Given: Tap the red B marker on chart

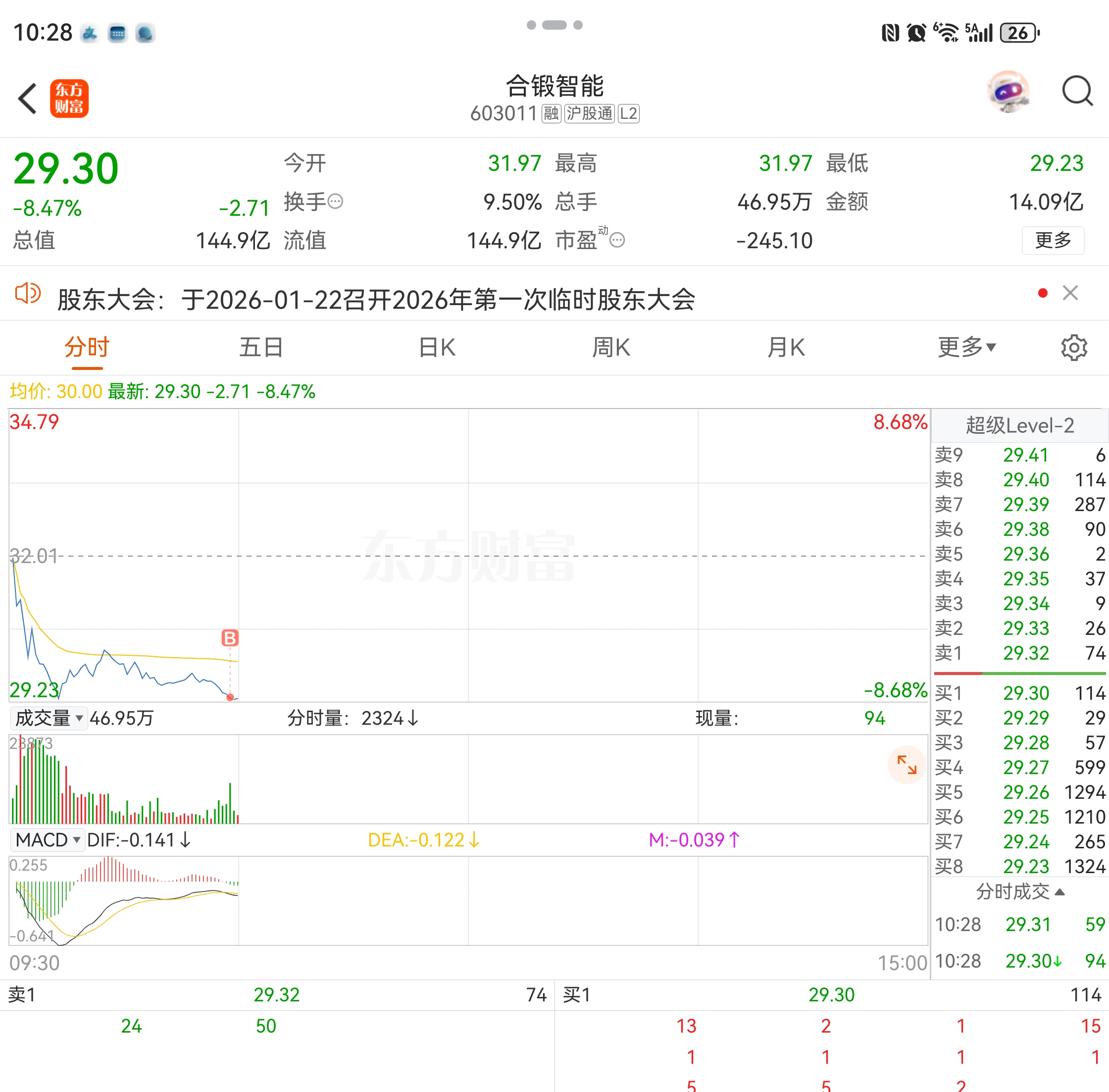Looking at the screenshot, I should [x=230, y=638].
